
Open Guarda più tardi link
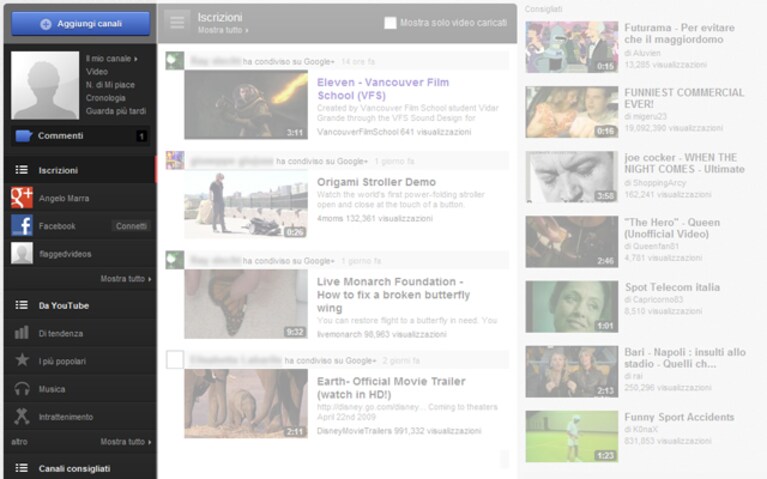click(116, 111)
